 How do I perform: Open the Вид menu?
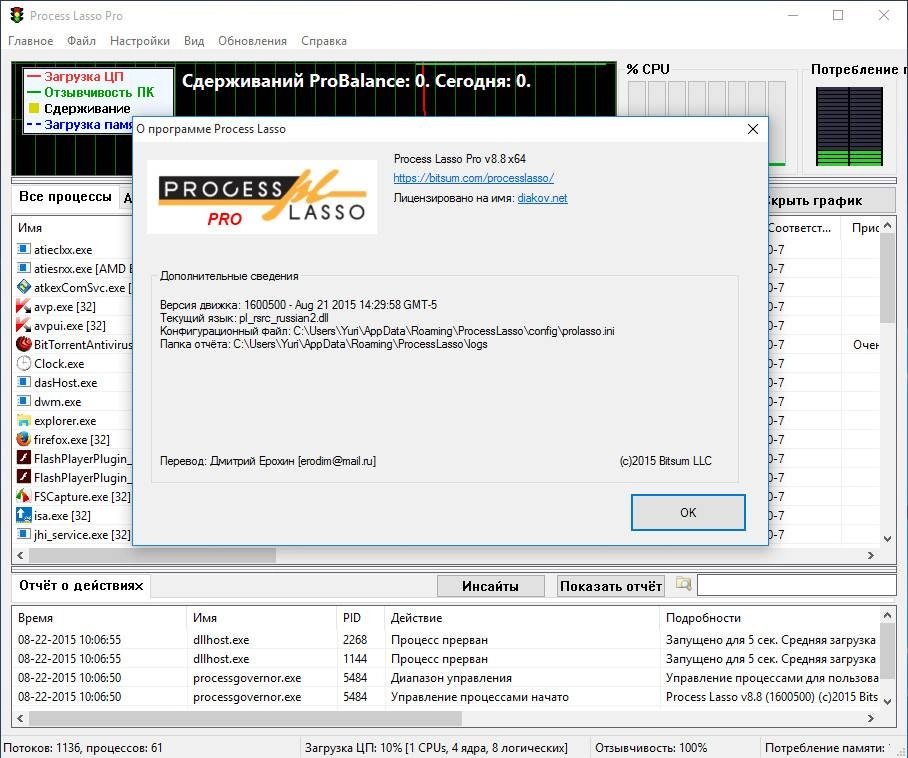[194, 41]
